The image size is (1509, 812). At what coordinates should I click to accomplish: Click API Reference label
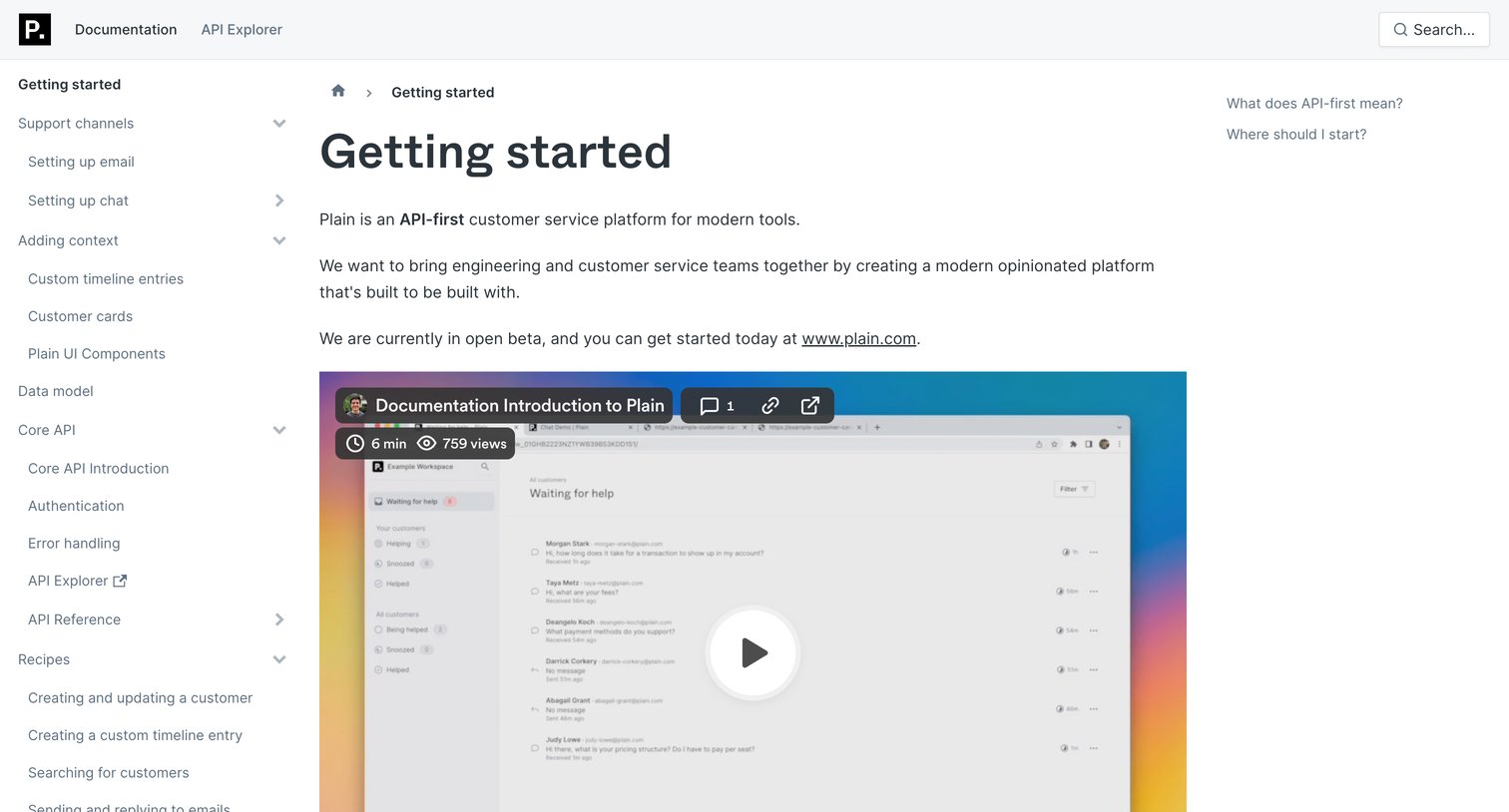74,619
